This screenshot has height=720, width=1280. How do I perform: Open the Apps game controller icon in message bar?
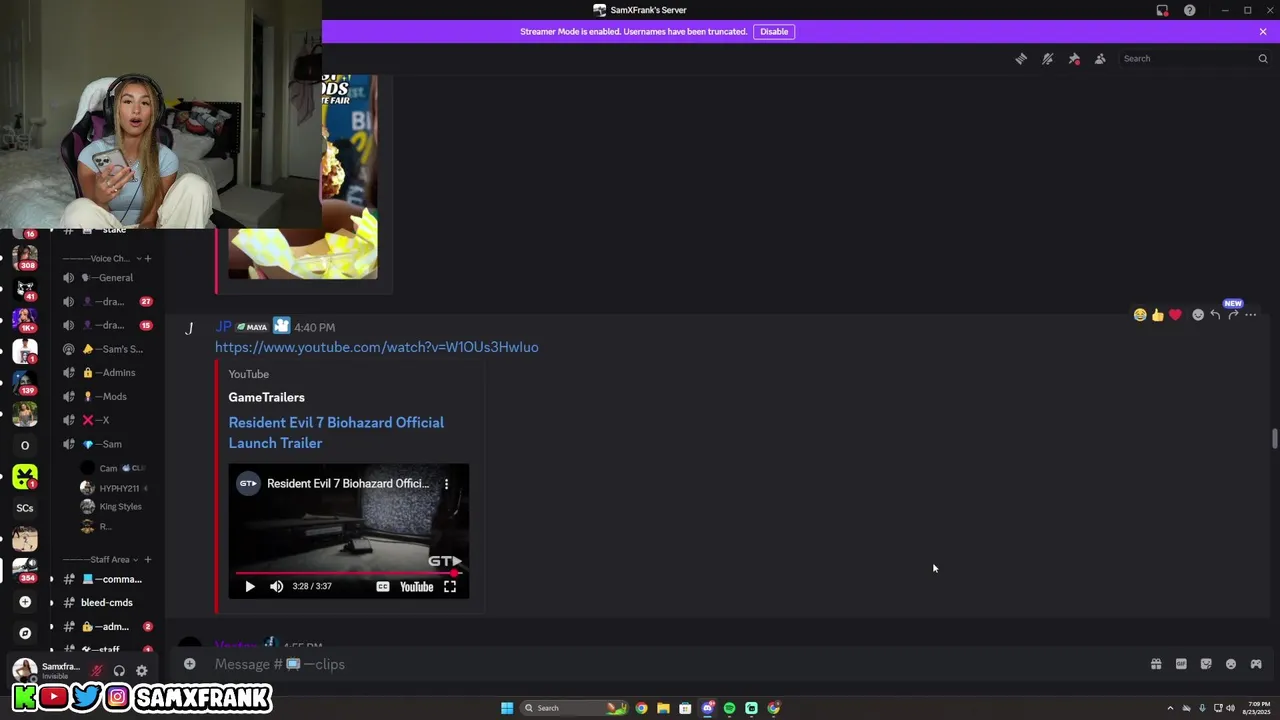[x=1256, y=664]
